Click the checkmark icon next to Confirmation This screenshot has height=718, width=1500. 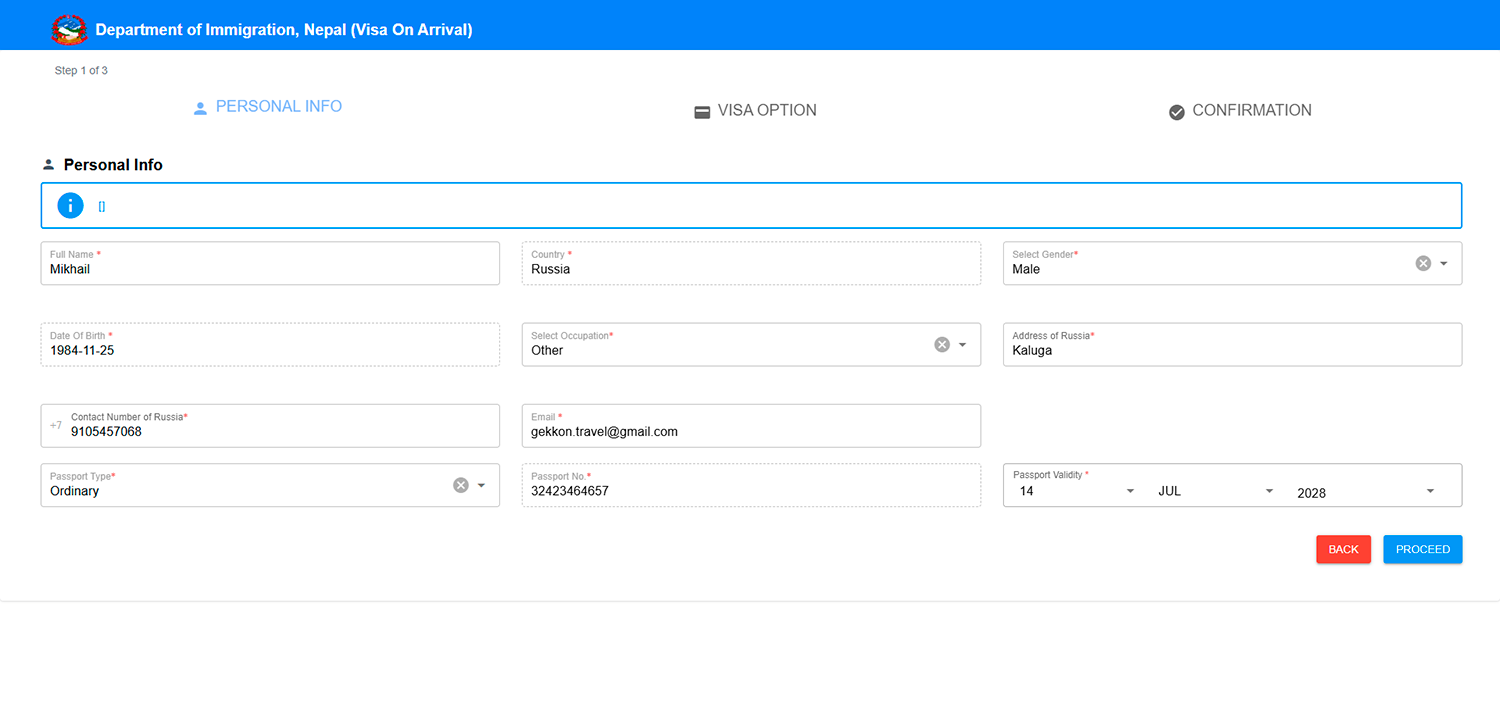[x=1177, y=112]
